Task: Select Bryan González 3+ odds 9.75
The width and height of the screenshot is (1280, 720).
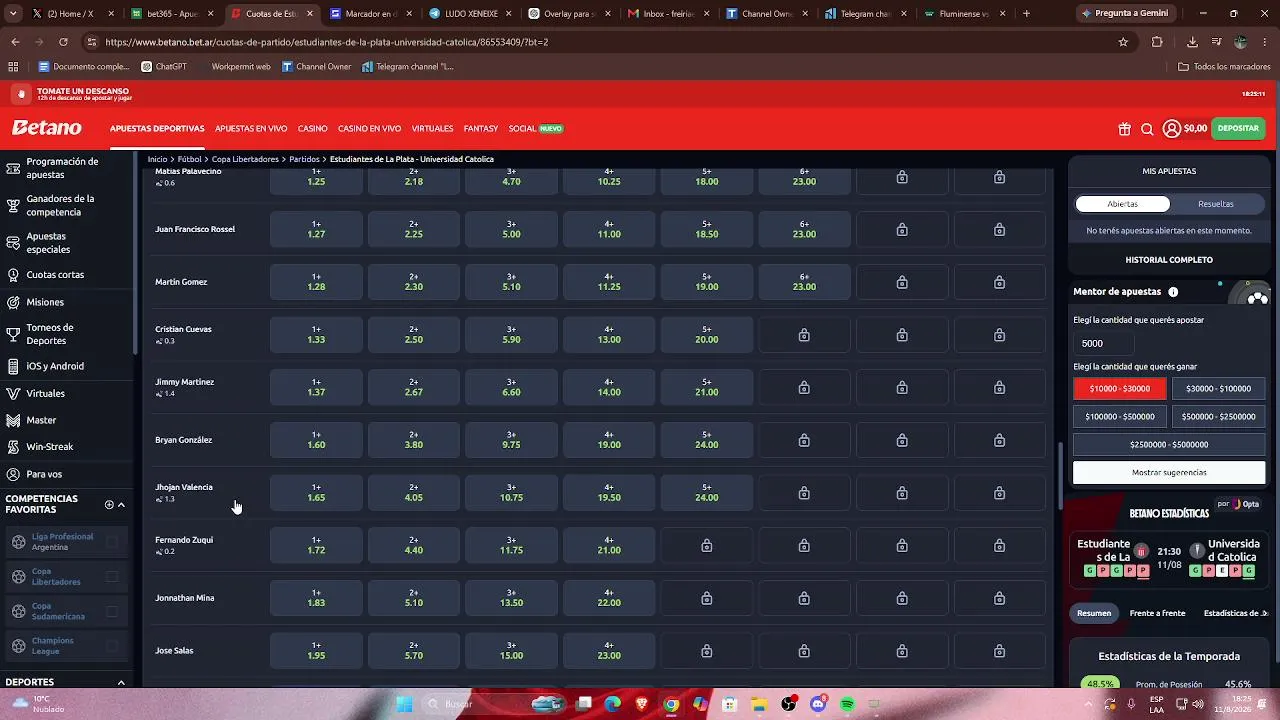Action: [x=511, y=440]
